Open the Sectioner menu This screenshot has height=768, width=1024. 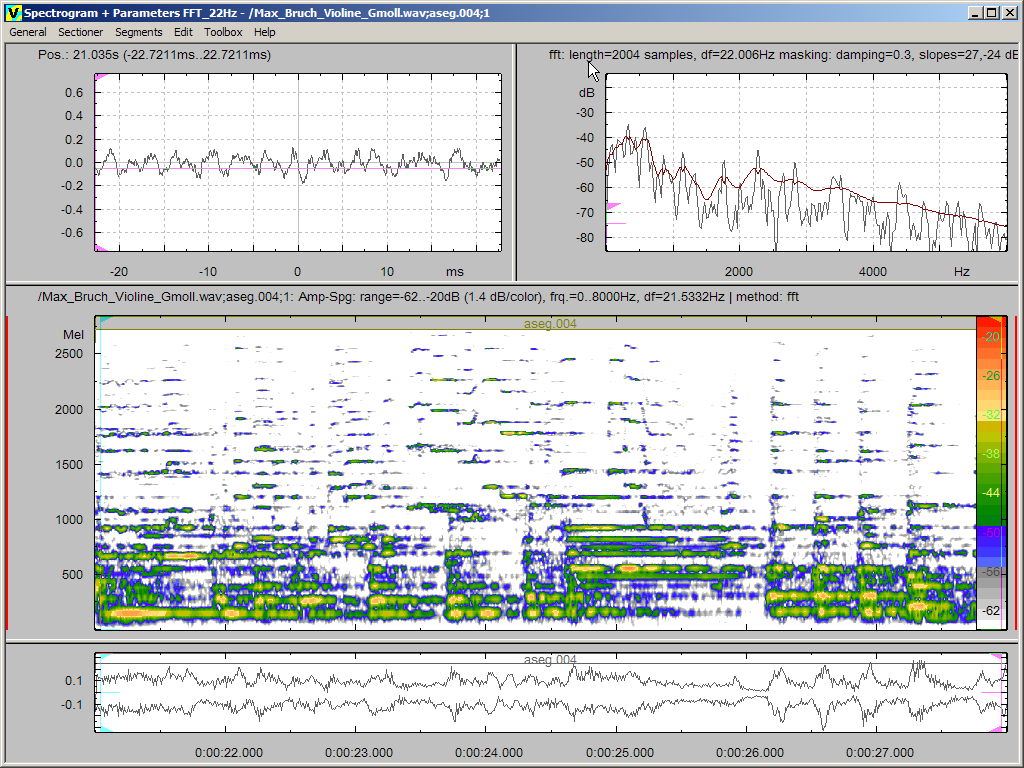tap(80, 32)
